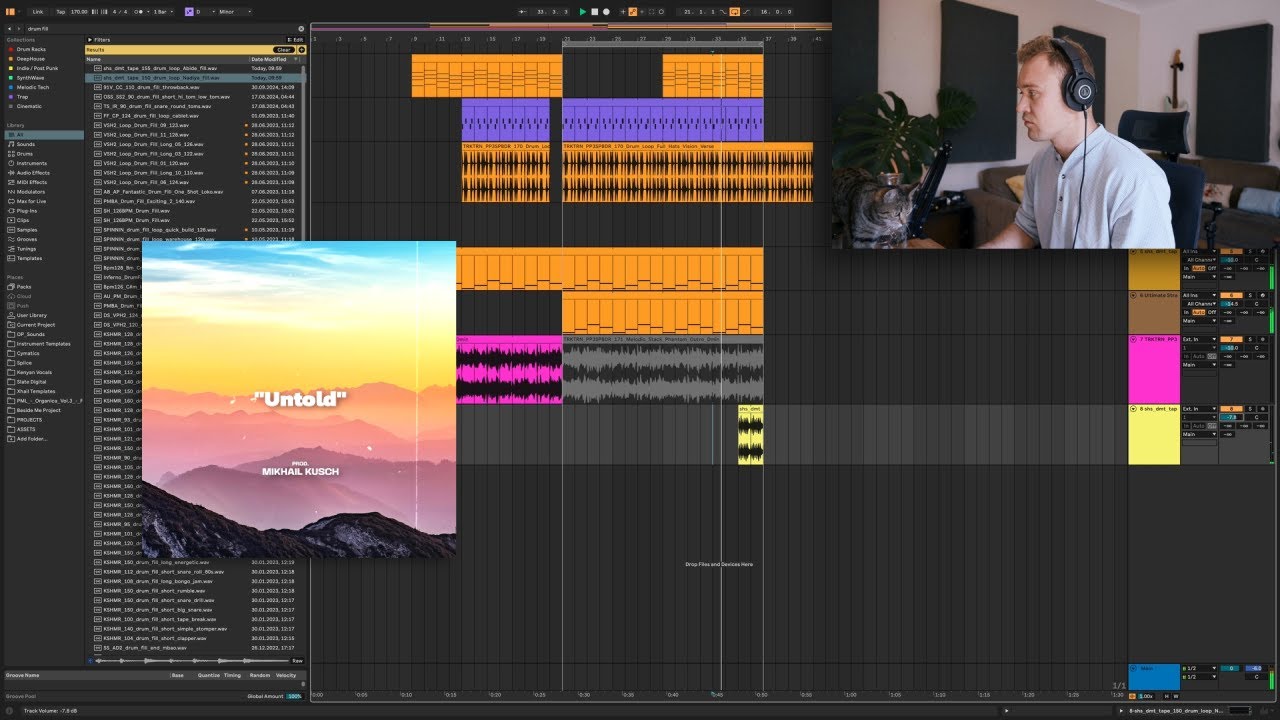Set track 6 monitor to Off

coord(1212,312)
